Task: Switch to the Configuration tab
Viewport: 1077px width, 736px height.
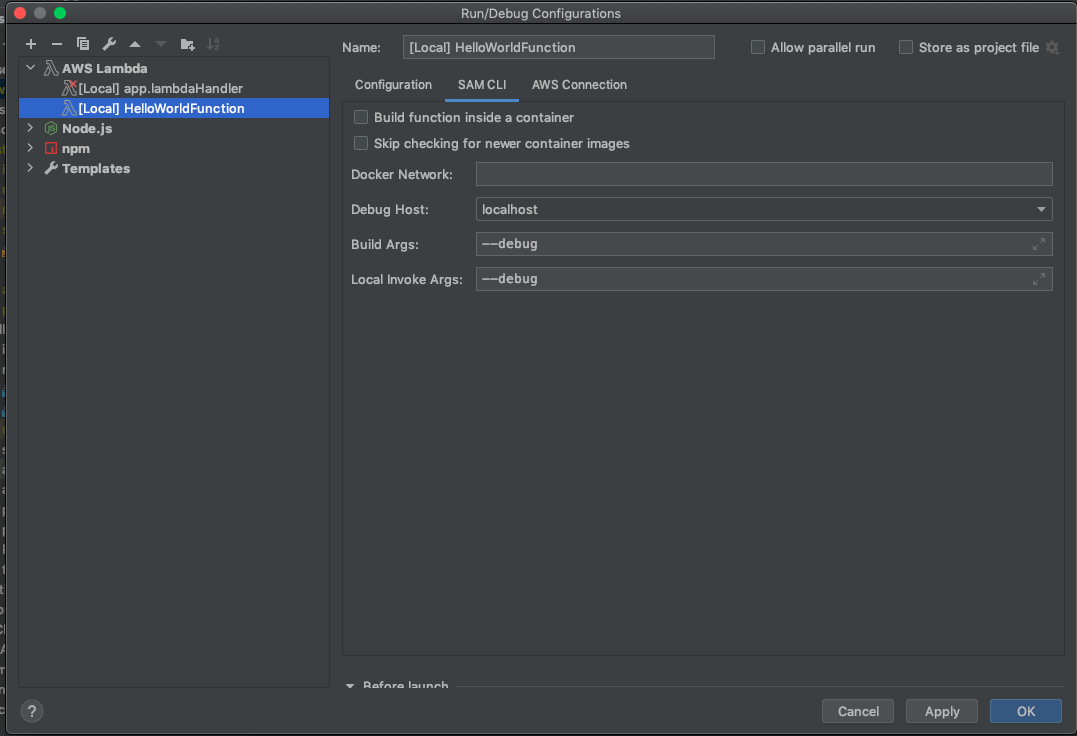Action: (393, 84)
